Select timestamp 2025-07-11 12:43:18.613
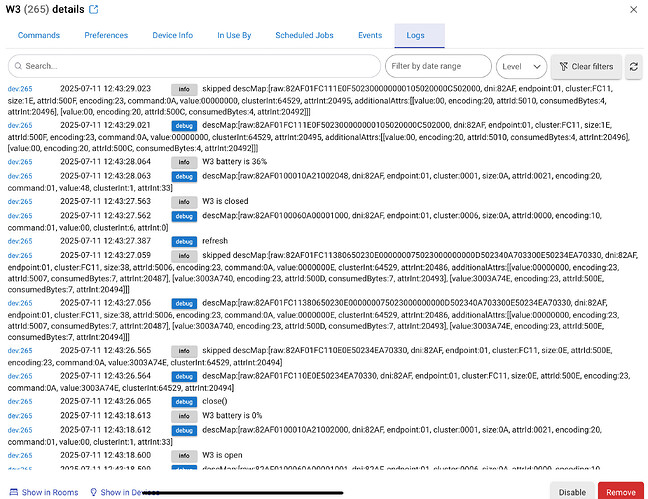The height and width of the screenshot is (499, 648). 105,415
